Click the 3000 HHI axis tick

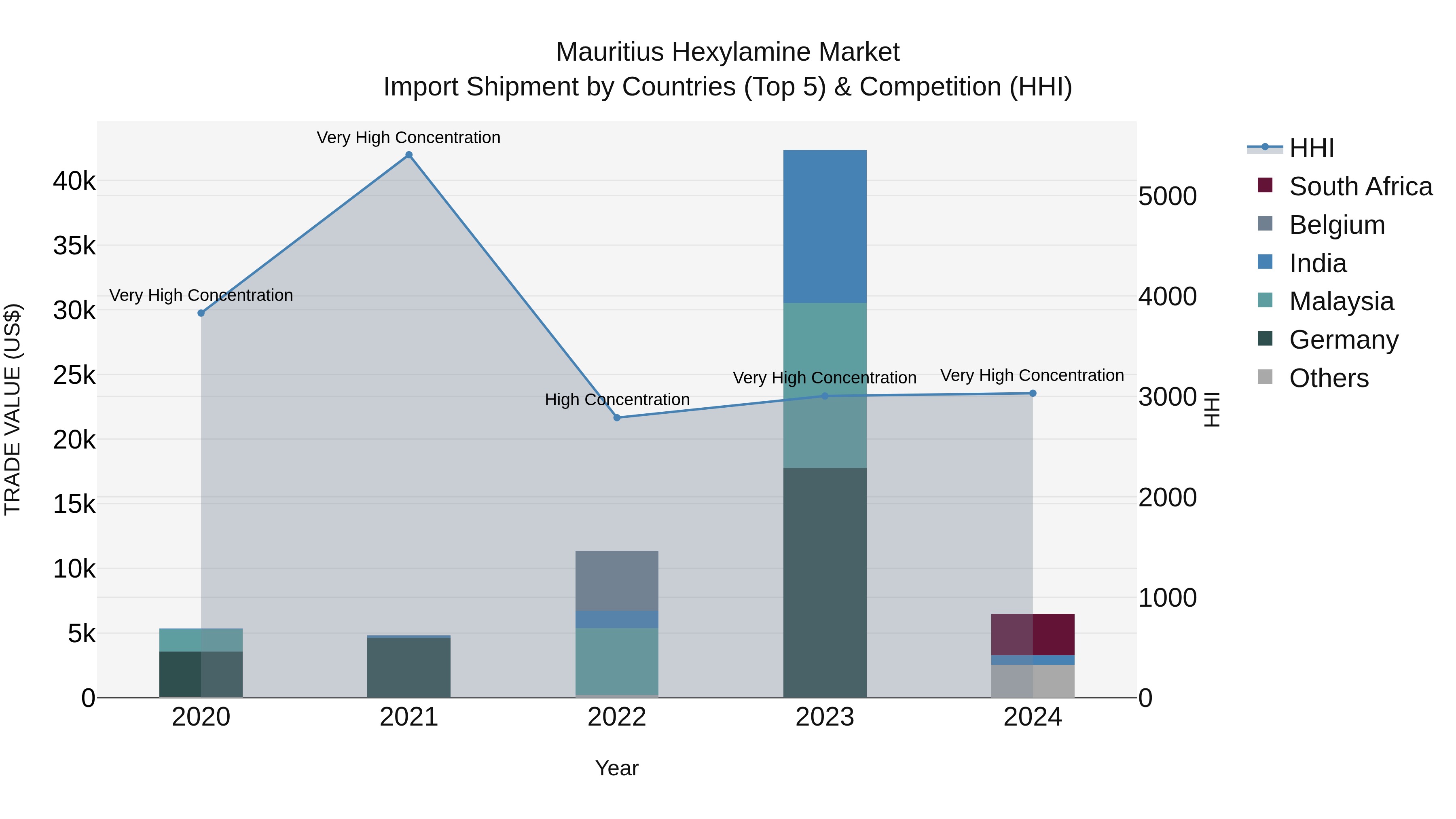(x=1168, y=397)
